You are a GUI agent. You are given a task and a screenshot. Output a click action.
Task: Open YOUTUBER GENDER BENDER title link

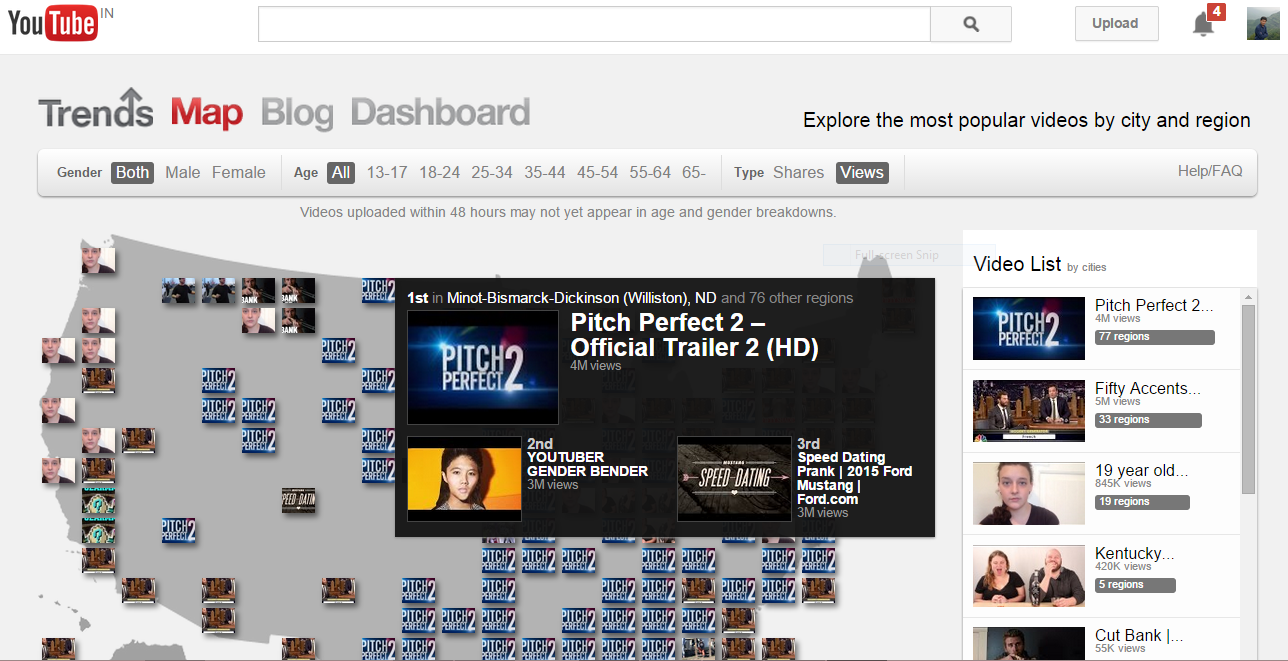pyautogui.click(x=587, y=464)
